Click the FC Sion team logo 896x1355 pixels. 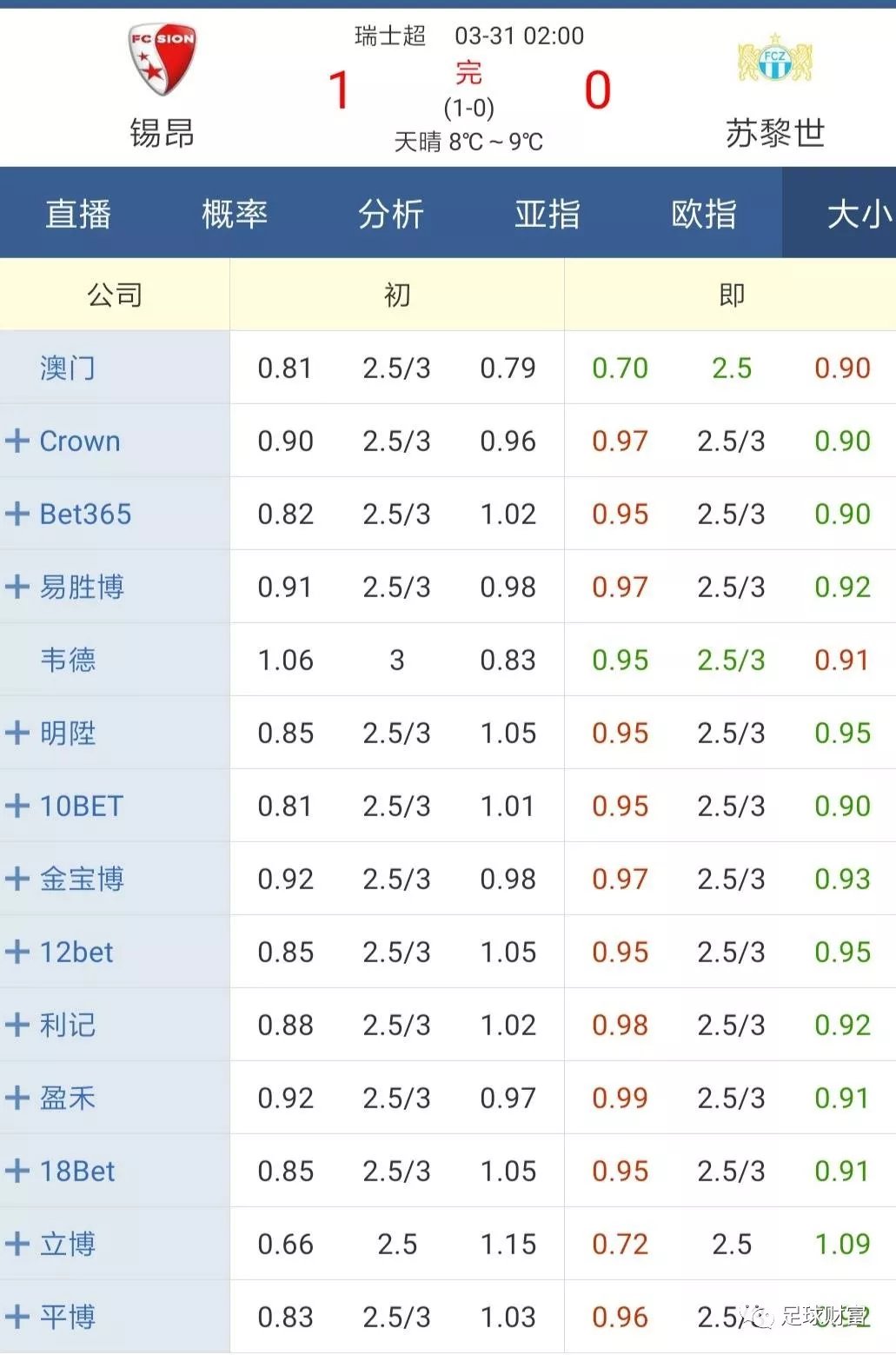(x=163, y=57)
